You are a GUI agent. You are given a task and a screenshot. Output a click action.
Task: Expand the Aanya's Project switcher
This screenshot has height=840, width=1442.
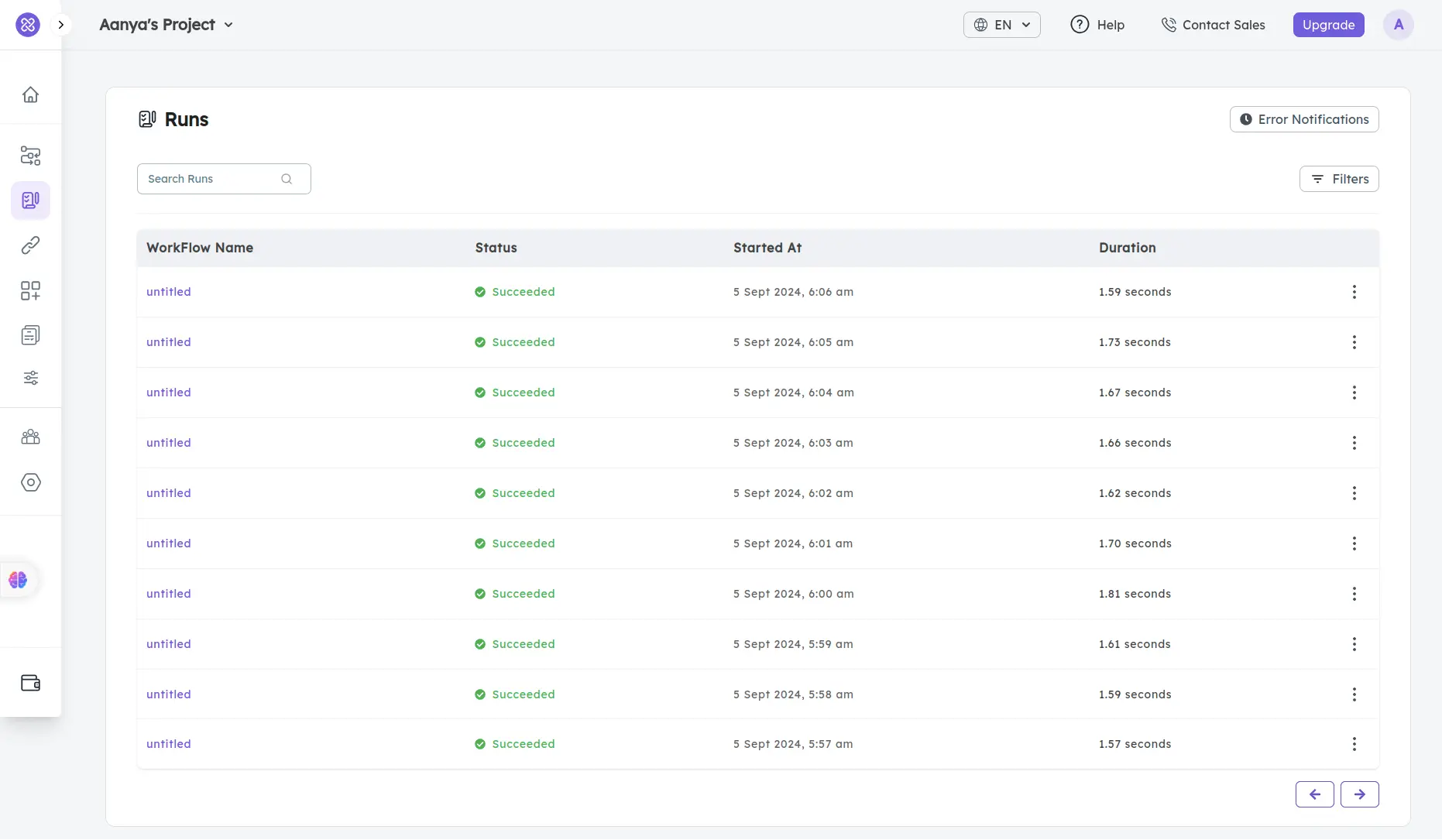click(x=166, y=24)
